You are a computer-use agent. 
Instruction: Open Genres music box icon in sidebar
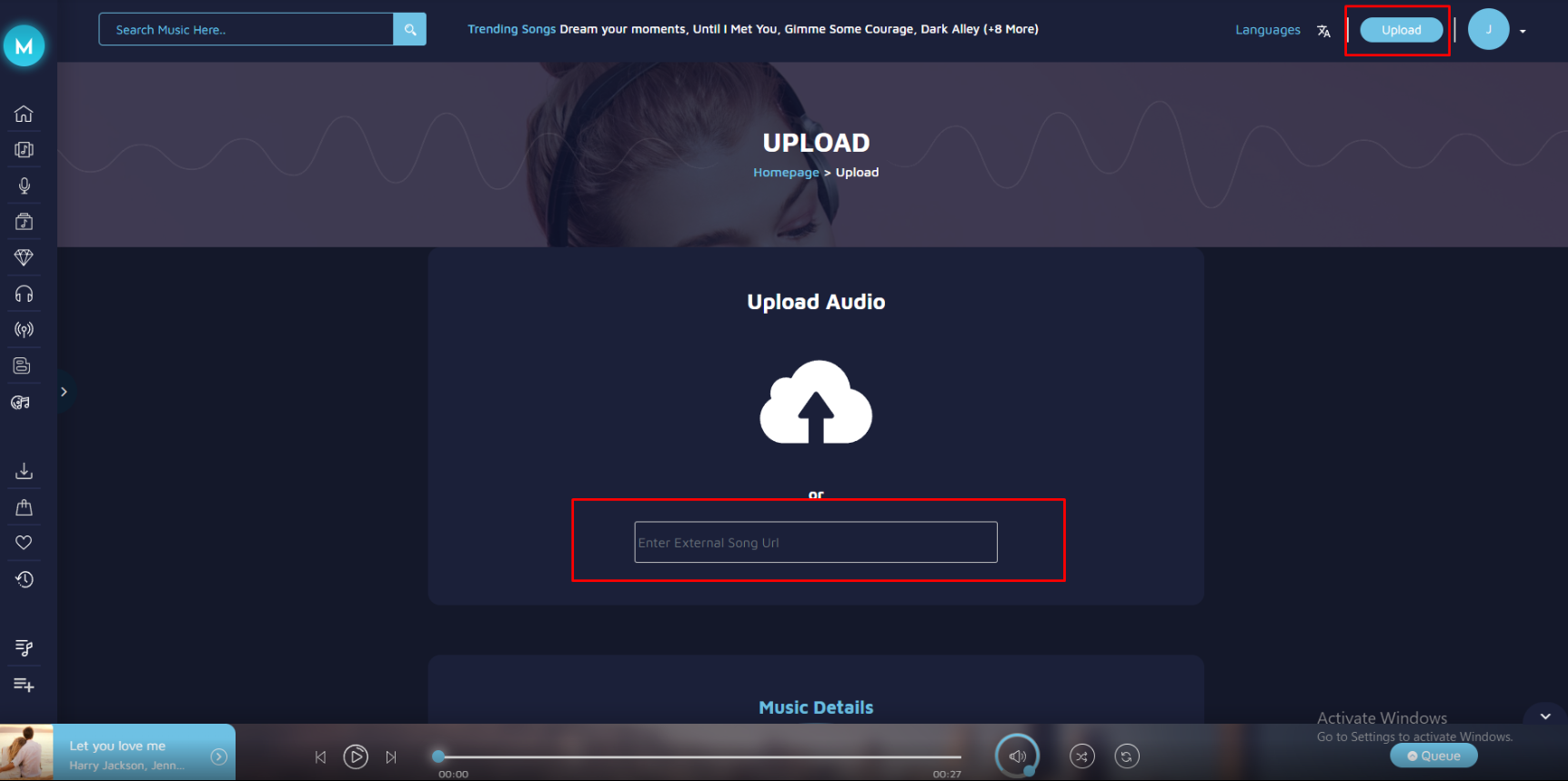[24, 222]
